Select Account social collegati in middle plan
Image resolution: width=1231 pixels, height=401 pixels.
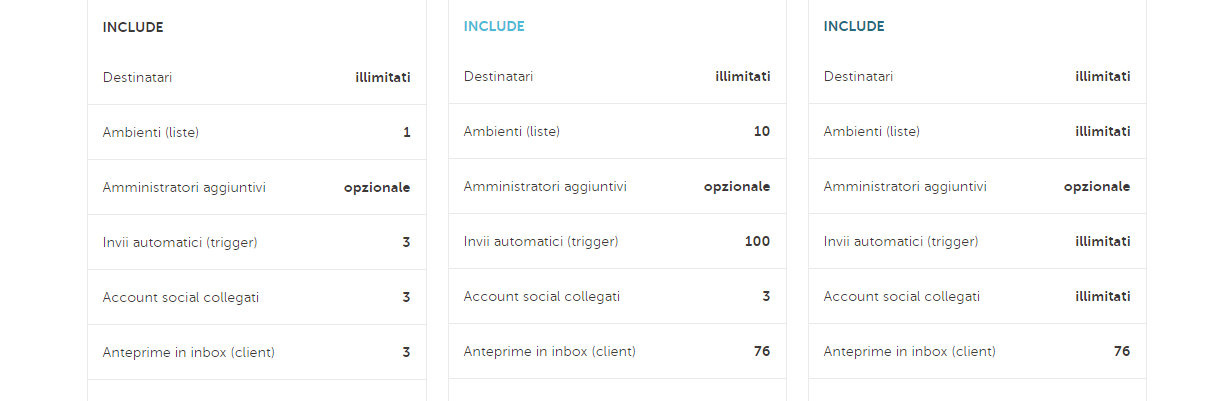coord(618,296)
